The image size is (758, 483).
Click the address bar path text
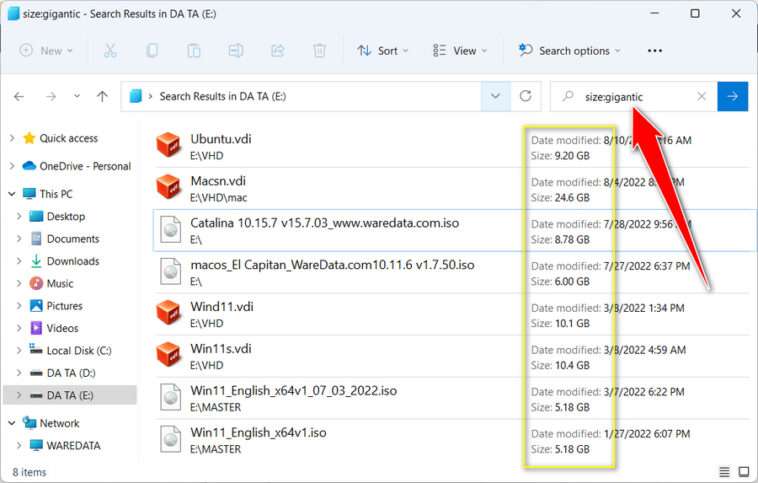222,96
